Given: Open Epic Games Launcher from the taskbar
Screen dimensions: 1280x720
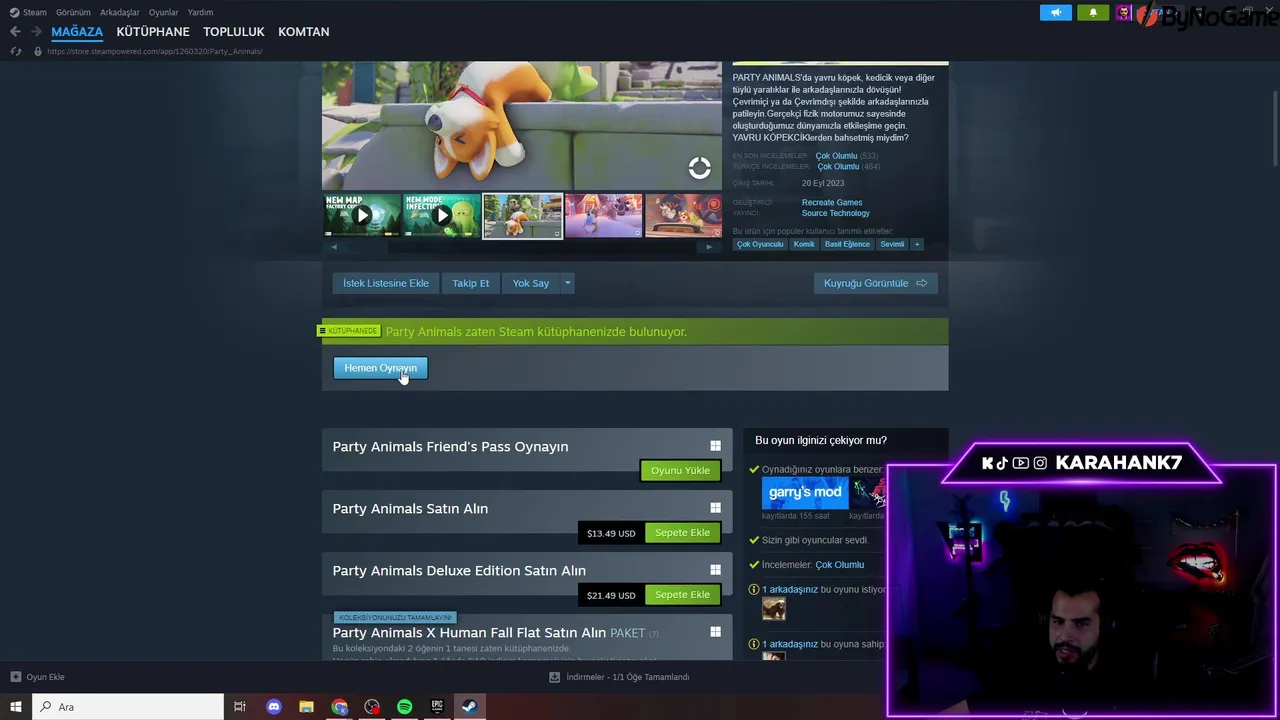Looking at the screenshot, I should 437,707.
